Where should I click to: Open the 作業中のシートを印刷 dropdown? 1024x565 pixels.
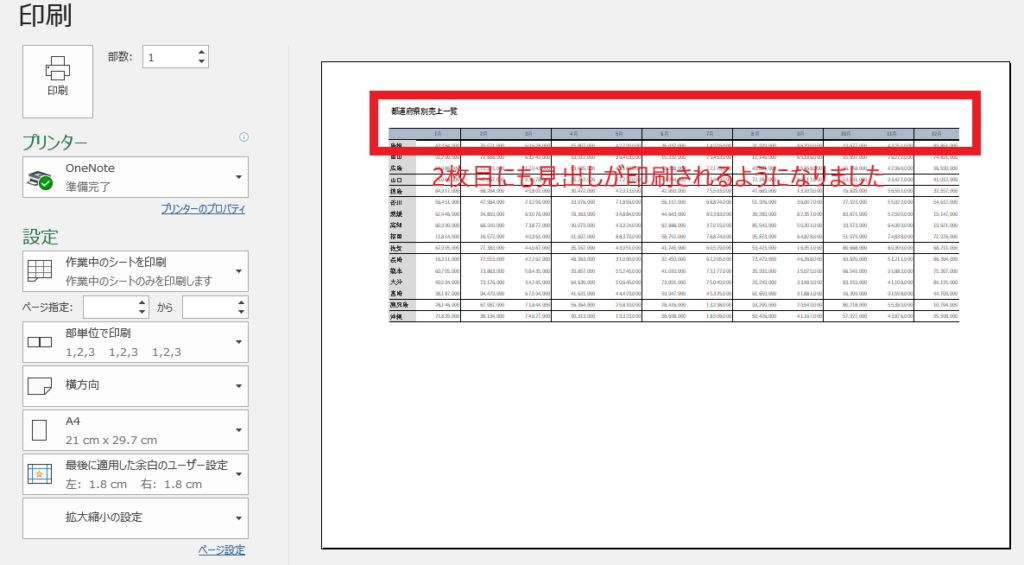[x=135, y=271]
